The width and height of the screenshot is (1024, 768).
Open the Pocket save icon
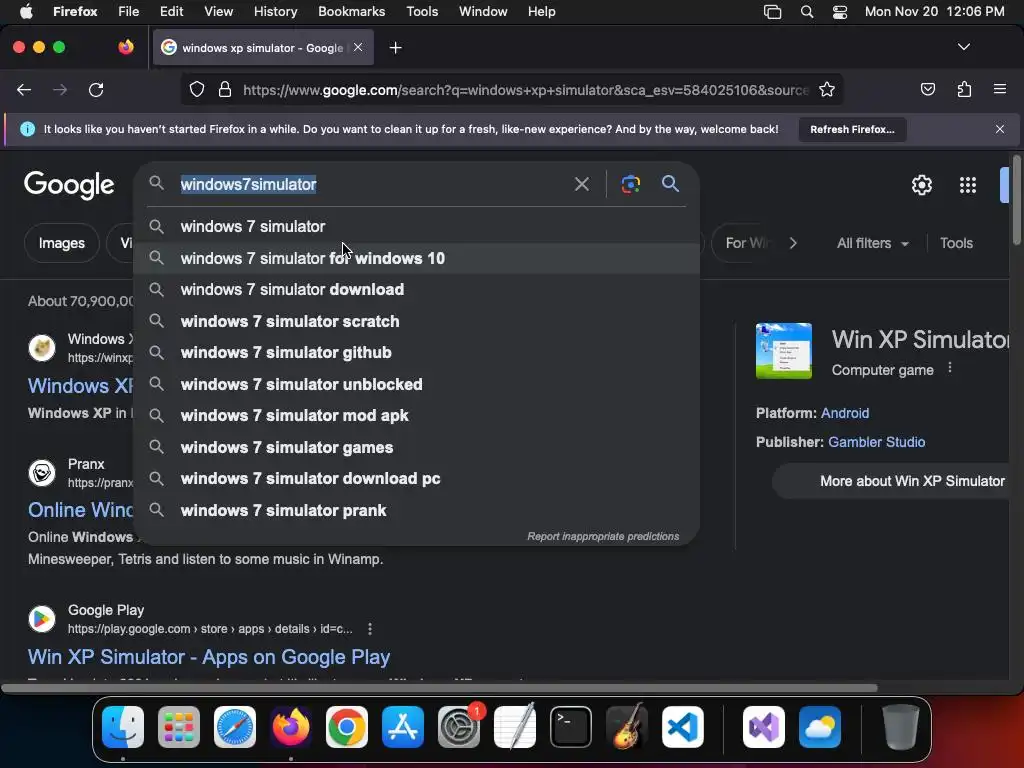click(x=927, y=89)
